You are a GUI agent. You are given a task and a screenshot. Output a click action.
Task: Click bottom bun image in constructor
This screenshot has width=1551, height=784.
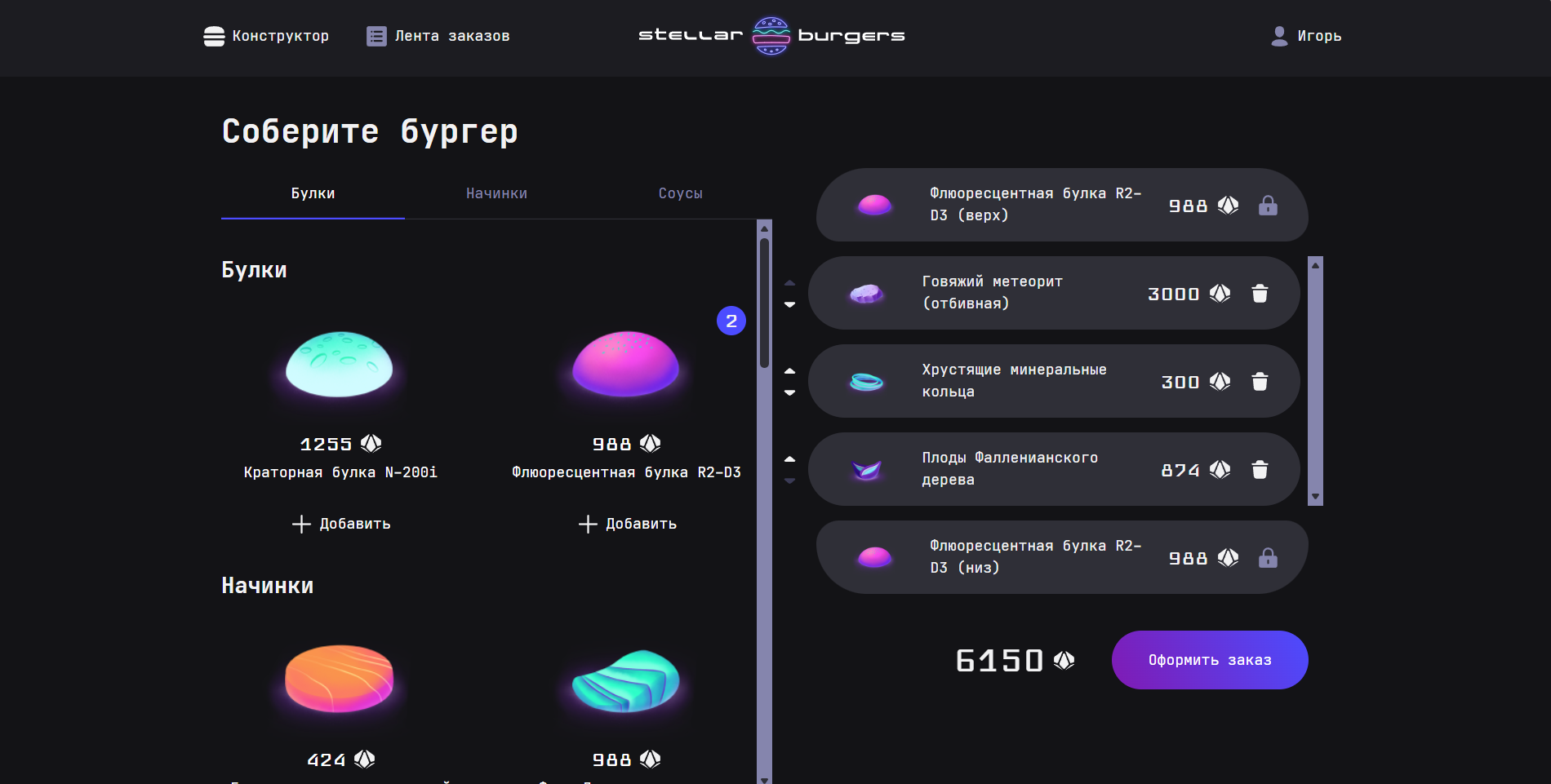874,558
